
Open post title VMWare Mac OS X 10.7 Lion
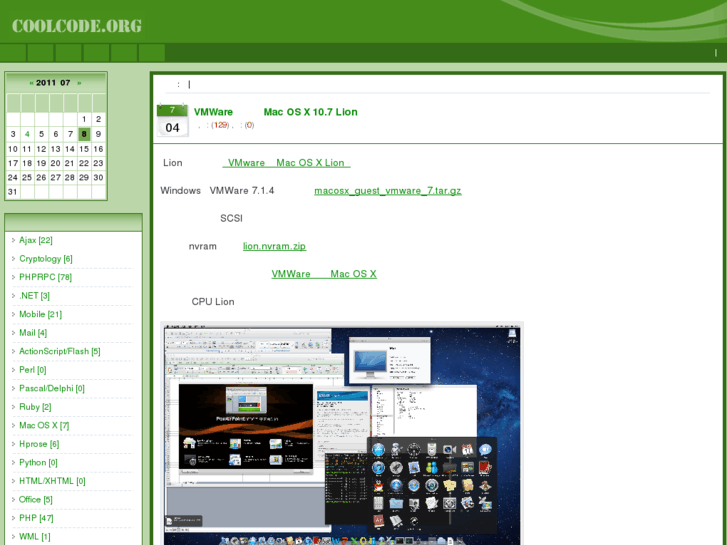point(275,112)
